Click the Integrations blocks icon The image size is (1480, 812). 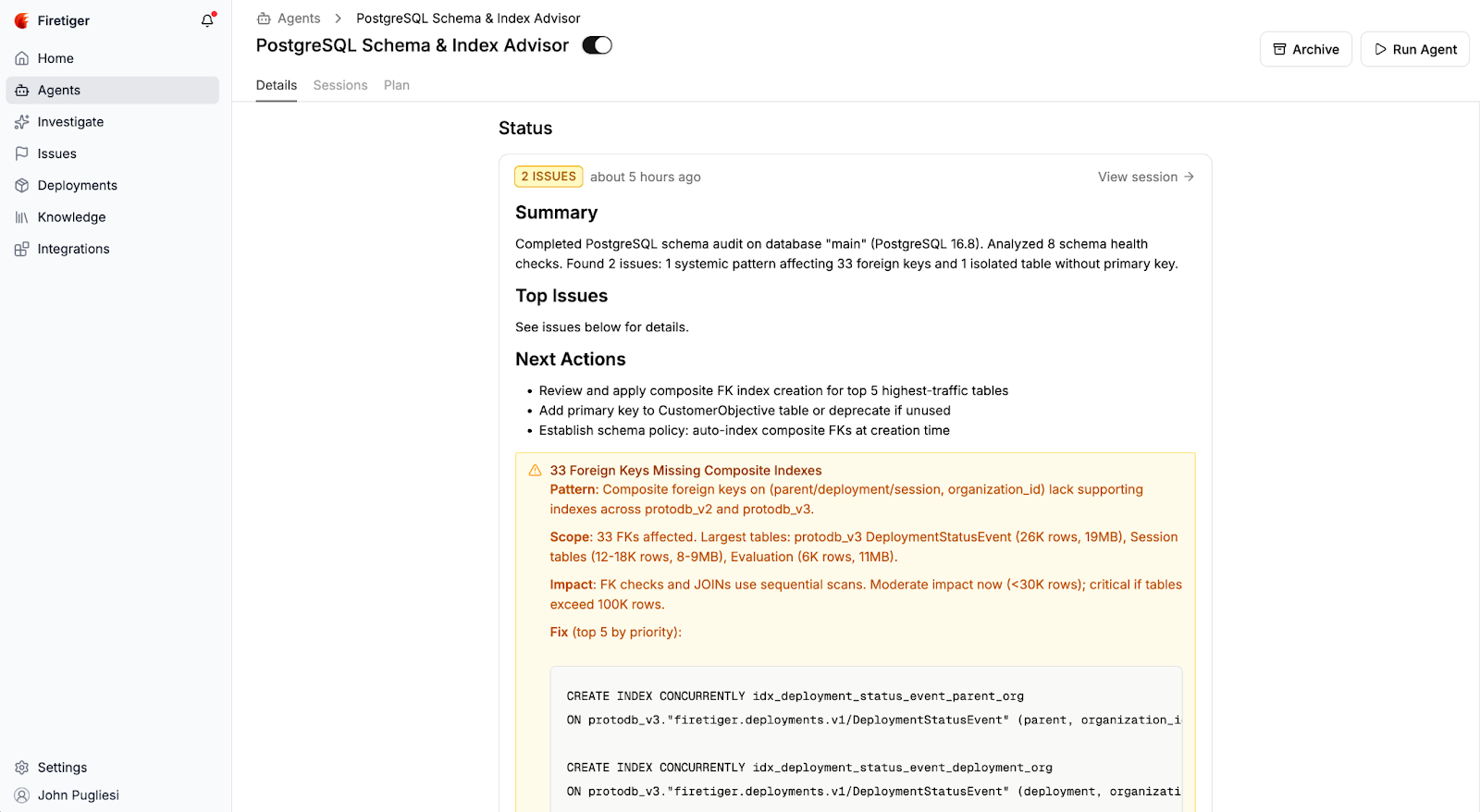pos(22,249)
